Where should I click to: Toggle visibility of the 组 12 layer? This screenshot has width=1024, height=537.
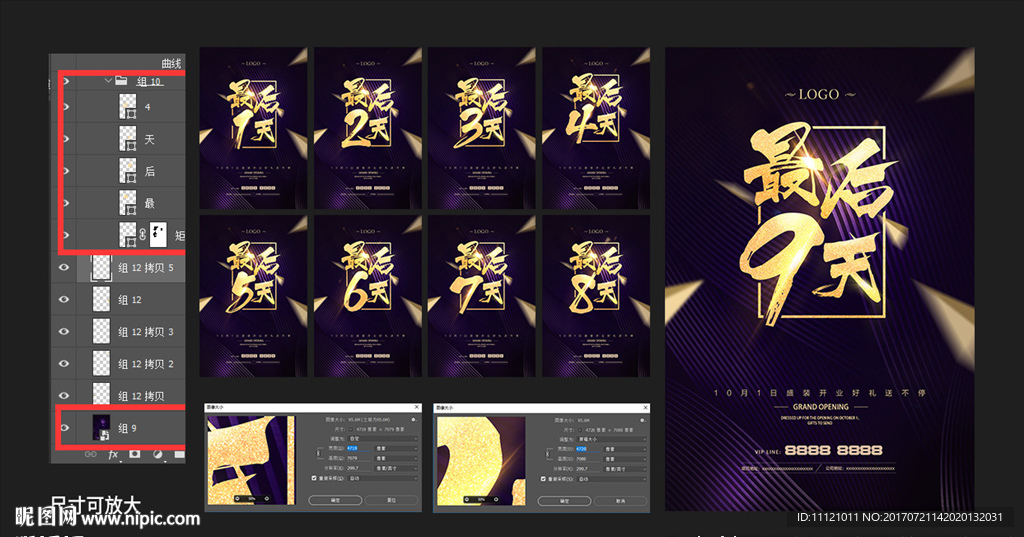[65, 299]
